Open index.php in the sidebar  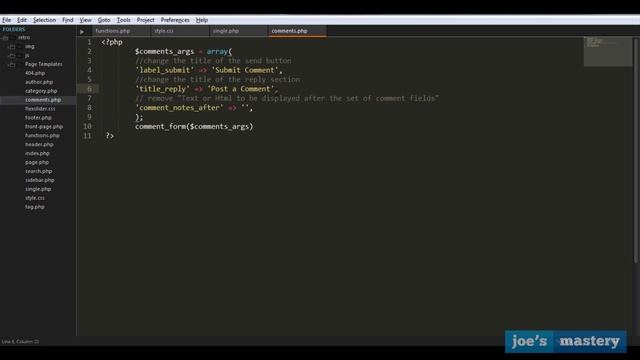click(x=37, y=153)
